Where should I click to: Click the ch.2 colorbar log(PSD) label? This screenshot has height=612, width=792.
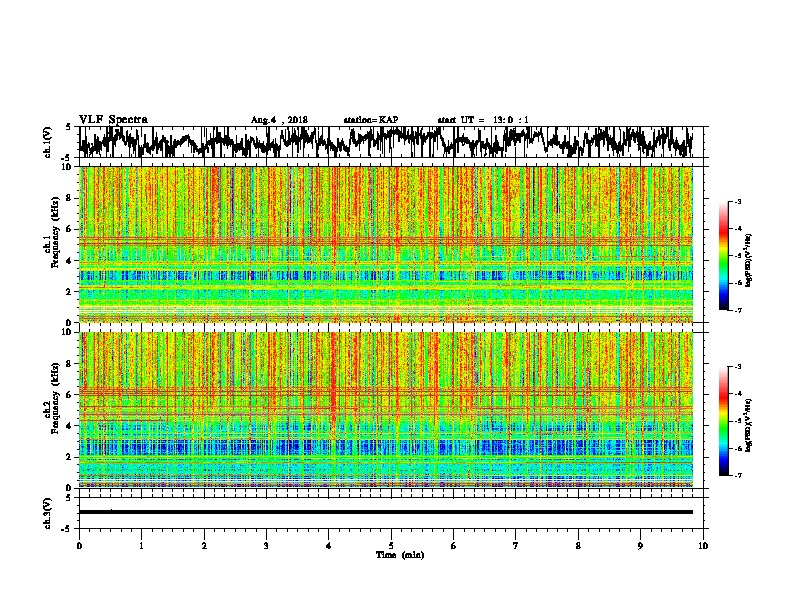748,425
